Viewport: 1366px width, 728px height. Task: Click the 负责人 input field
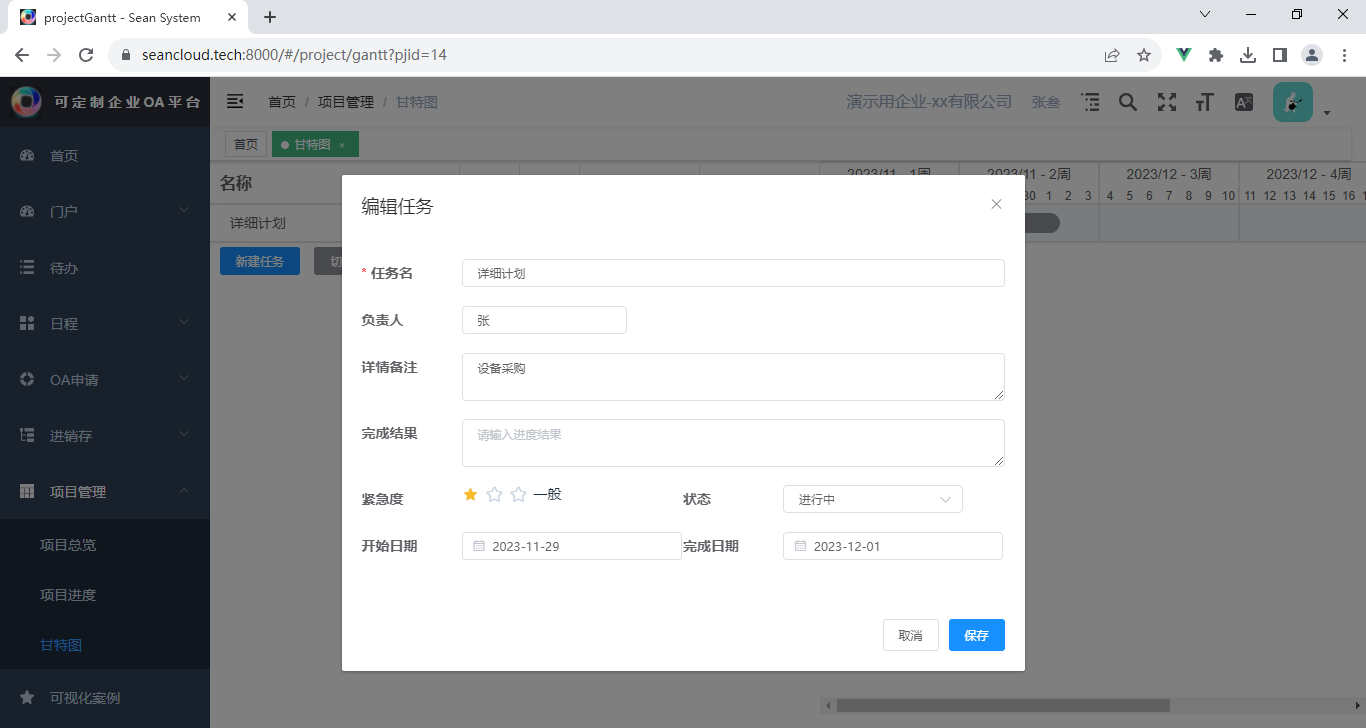pos(544,320)
